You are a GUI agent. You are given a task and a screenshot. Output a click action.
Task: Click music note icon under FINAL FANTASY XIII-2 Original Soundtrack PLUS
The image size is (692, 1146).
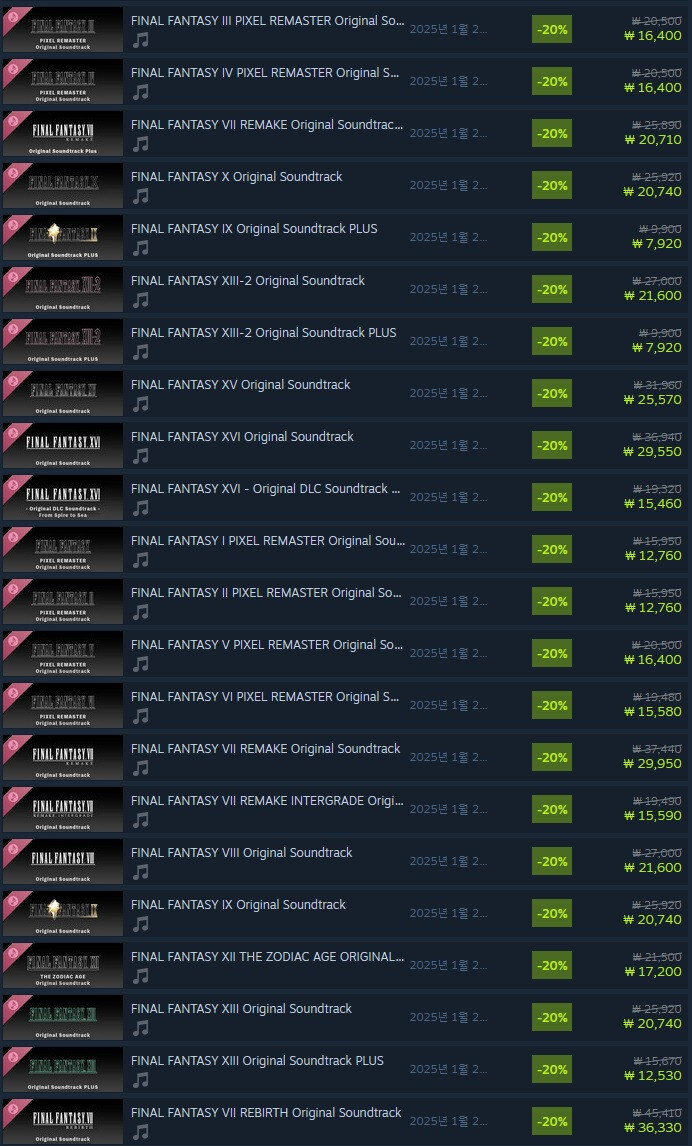[x=140, y=352]
